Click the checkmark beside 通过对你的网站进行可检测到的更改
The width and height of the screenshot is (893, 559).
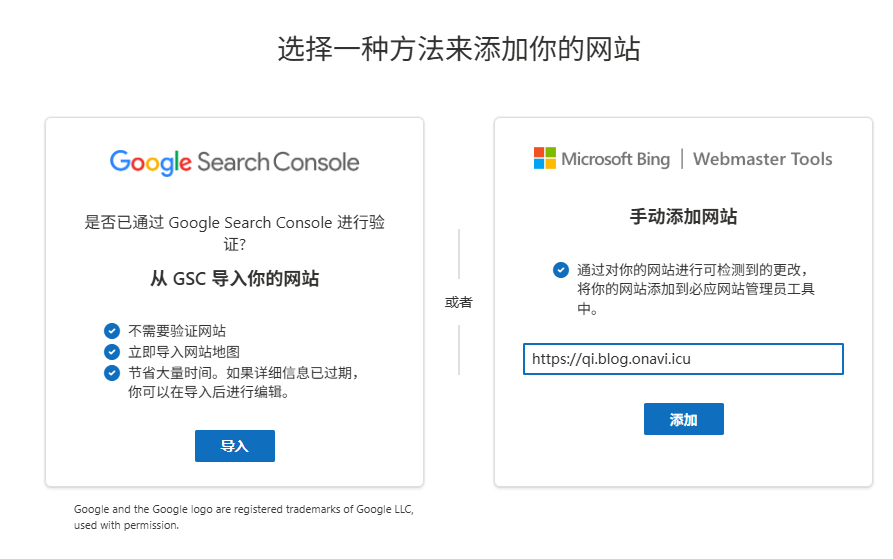coord(561,270)
